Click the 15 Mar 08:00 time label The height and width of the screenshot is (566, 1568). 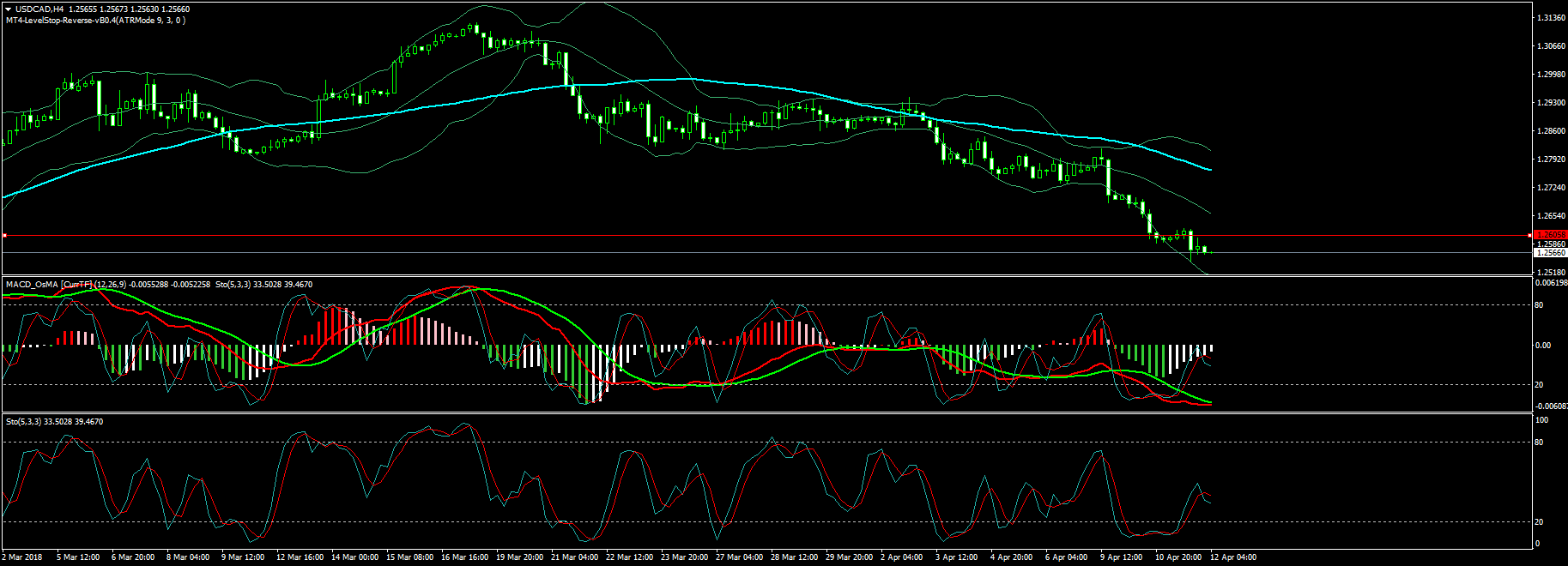(x=410, y=557)
